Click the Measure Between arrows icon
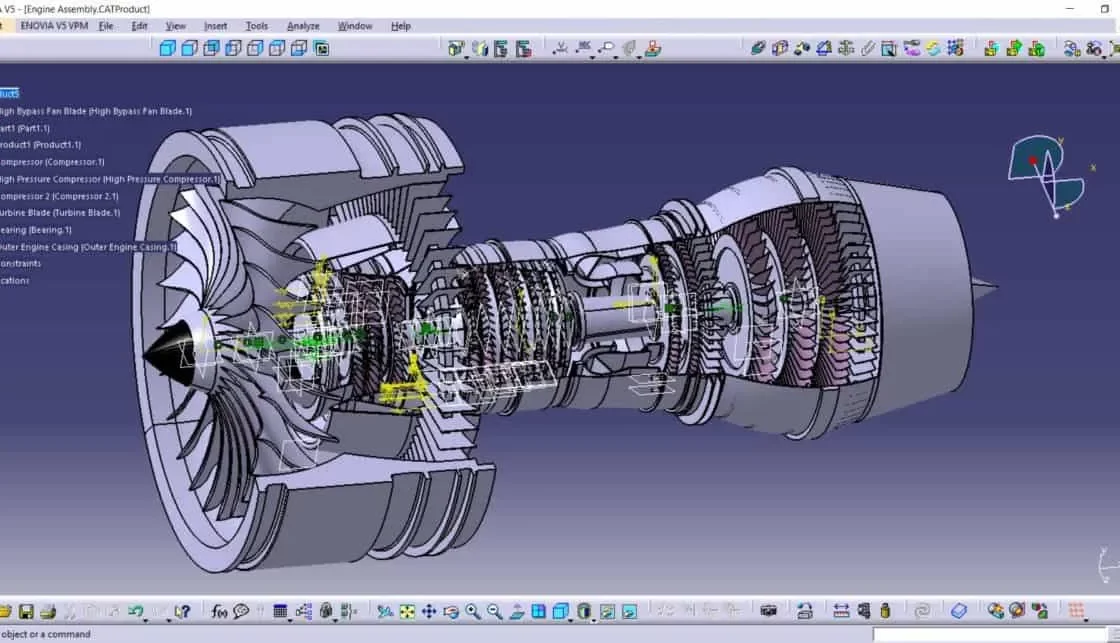The image size is (1120, 643). (841, 611)
